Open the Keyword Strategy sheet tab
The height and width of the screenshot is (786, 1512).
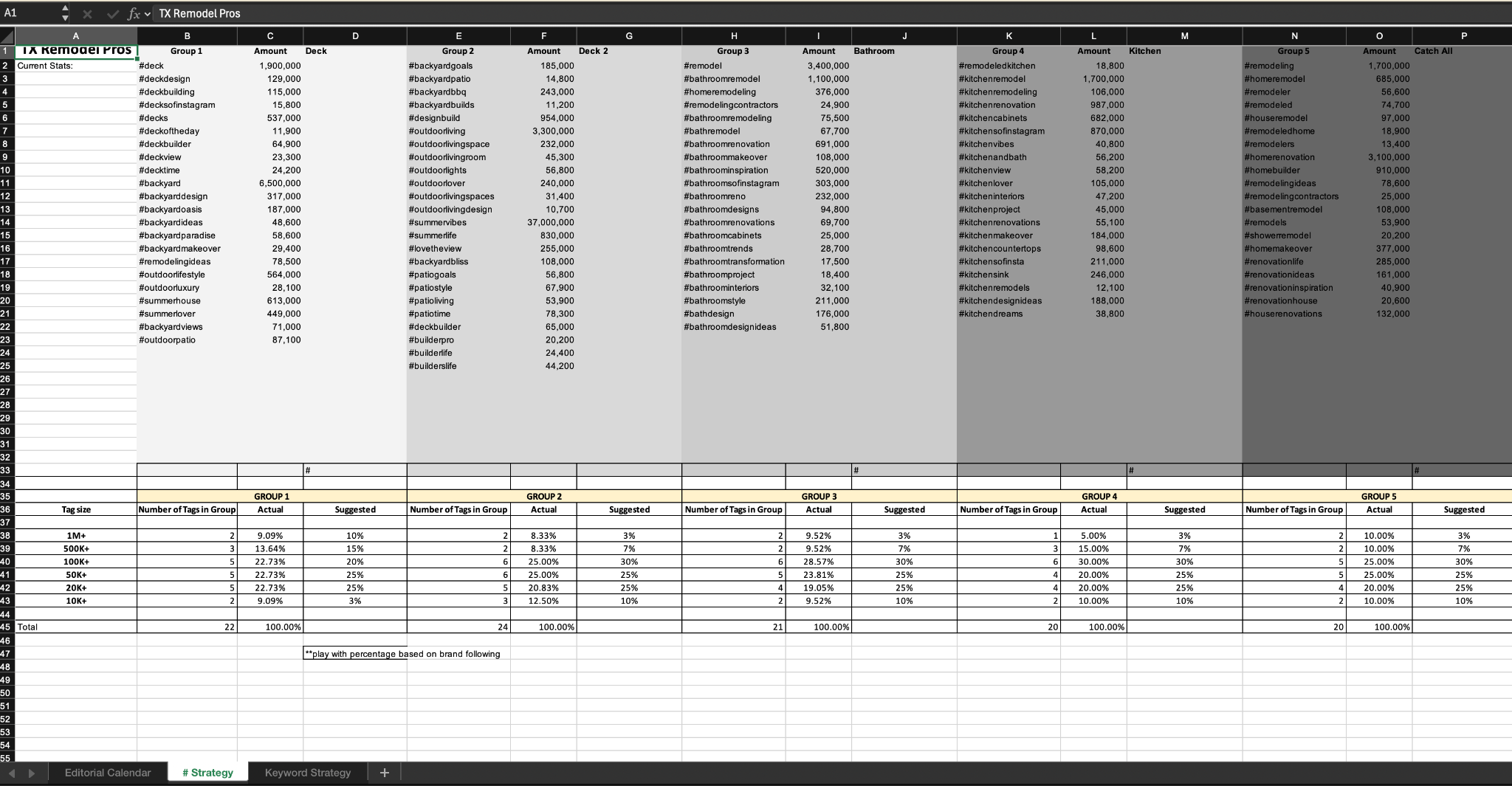coord(308,773)
